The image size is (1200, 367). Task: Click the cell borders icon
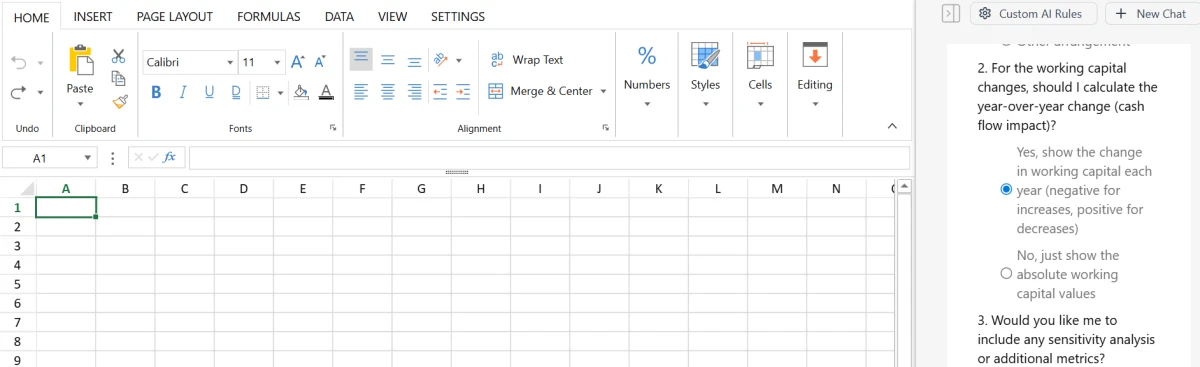coord(263,92)
